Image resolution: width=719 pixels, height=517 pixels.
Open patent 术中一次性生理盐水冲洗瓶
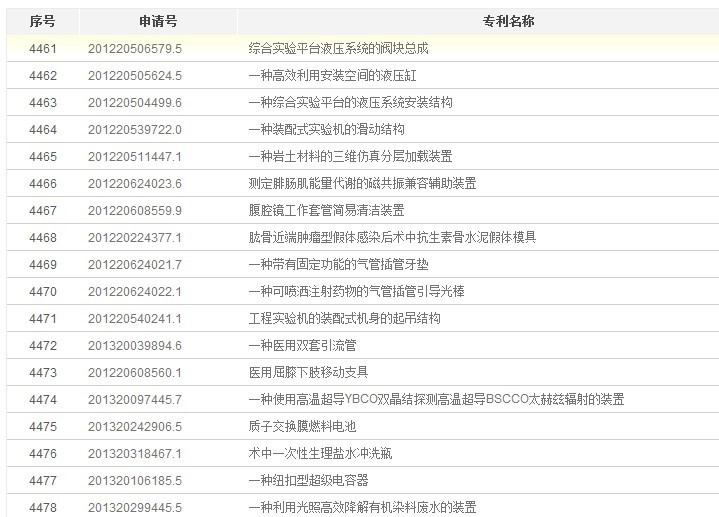pos(320,453)
